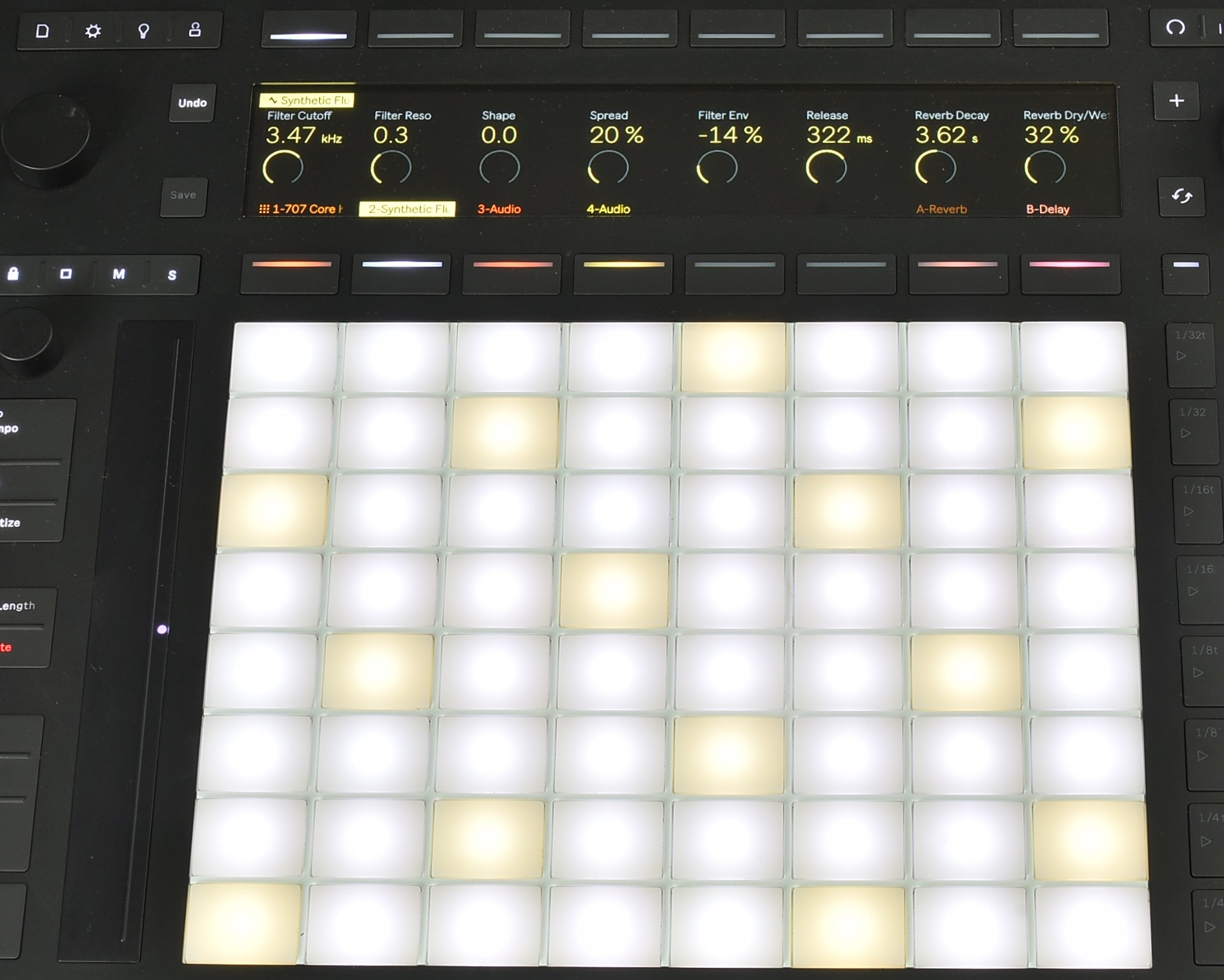Select the 1-707 Core track label

tap(301, 209)
